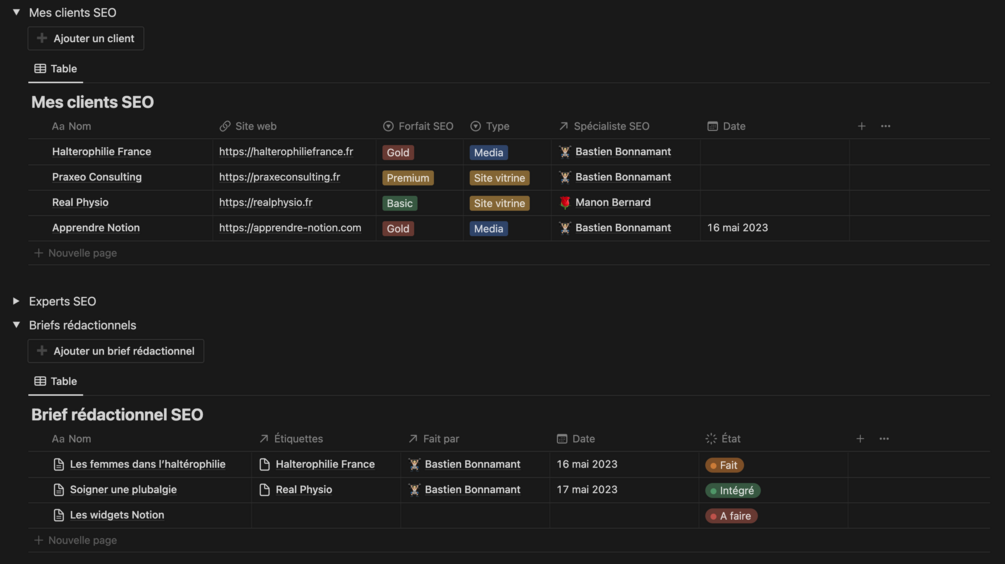Click Manon Bernard specialist relation

pos(604,203)
